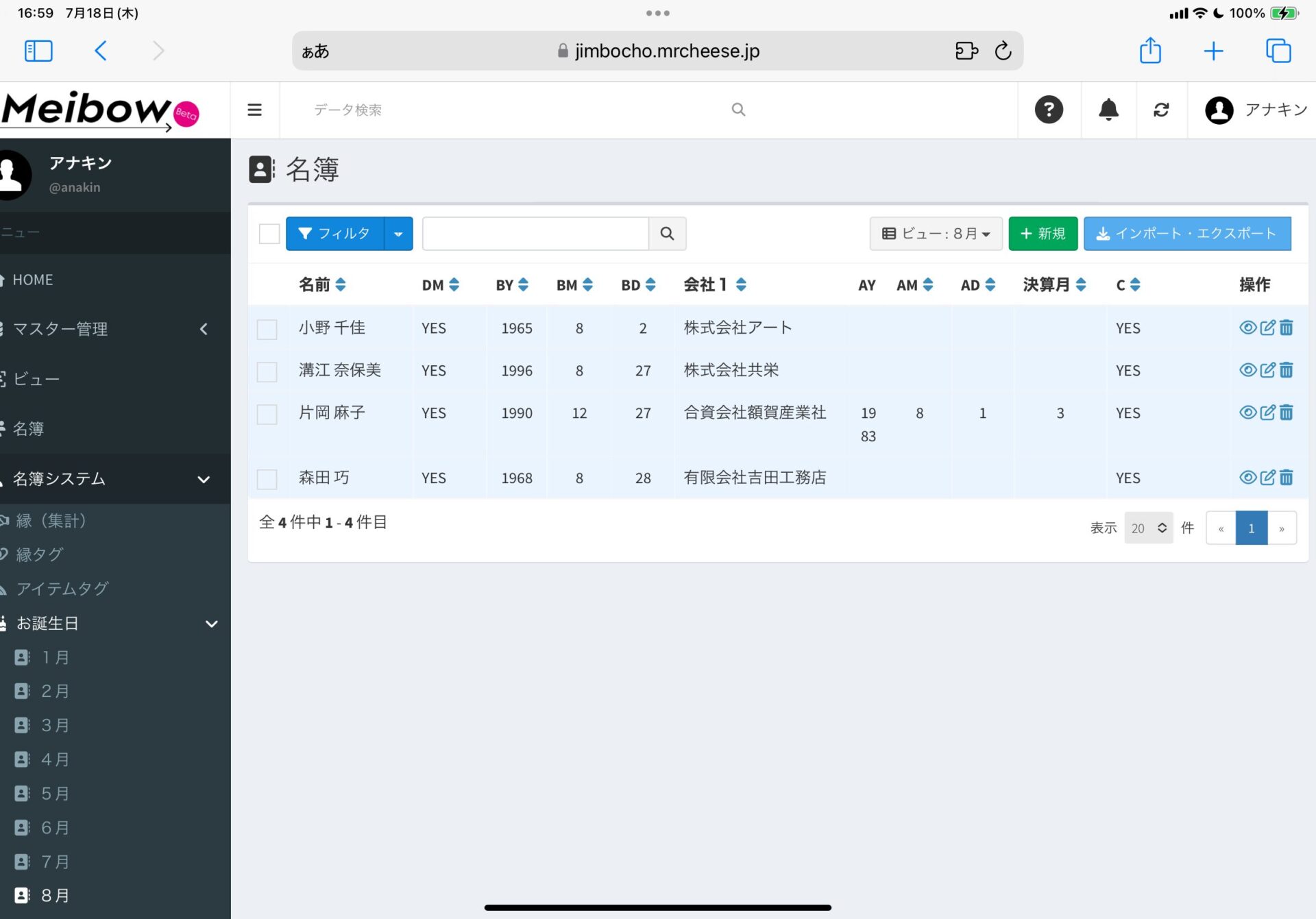
Task: Delete the 小野 千佳 record
Action: coord(1287,328)
